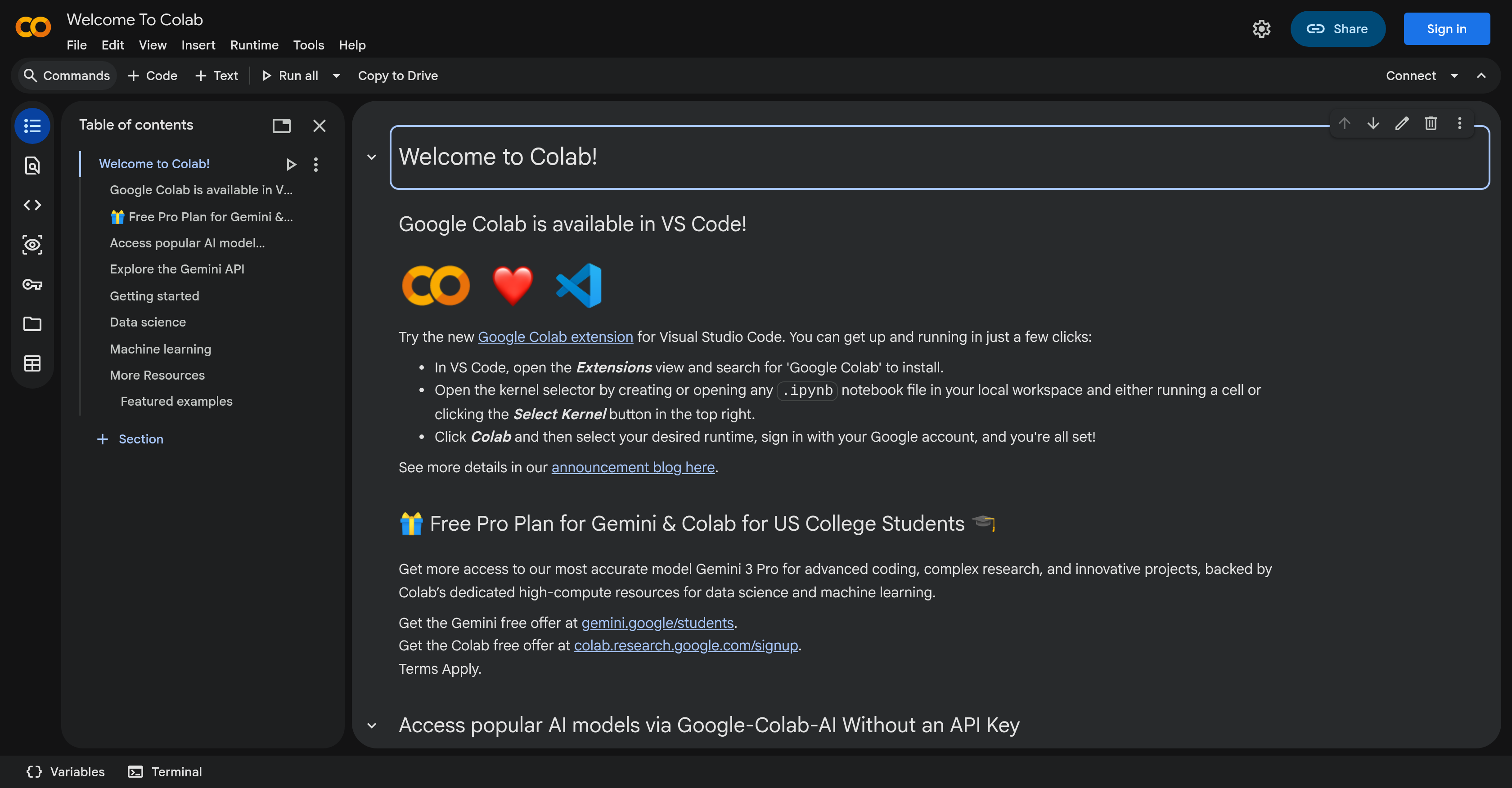
Task: Open the Secrets key icon panel
Action: coord(32,285)
